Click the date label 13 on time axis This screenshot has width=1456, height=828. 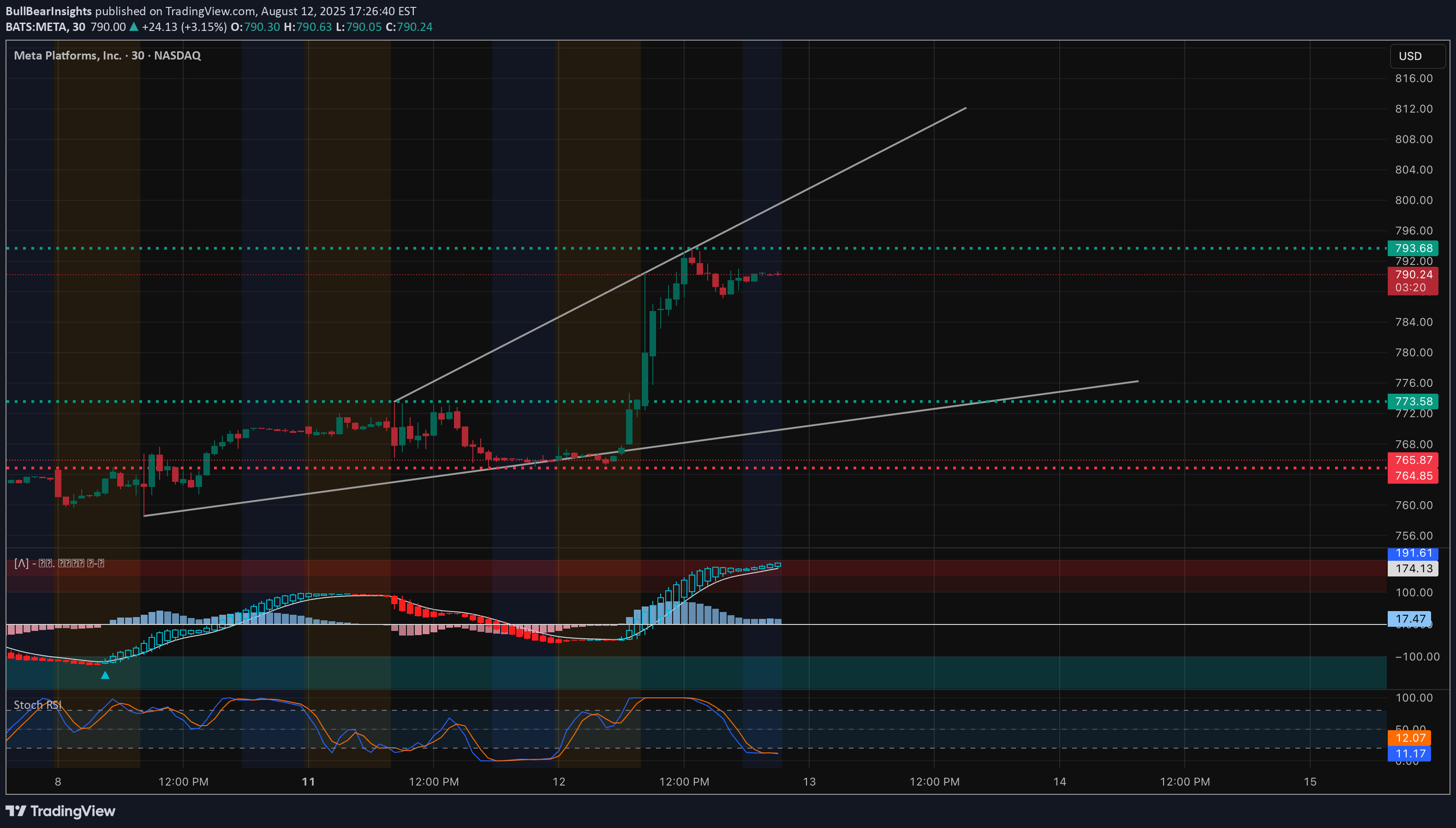tap(809, 781)
